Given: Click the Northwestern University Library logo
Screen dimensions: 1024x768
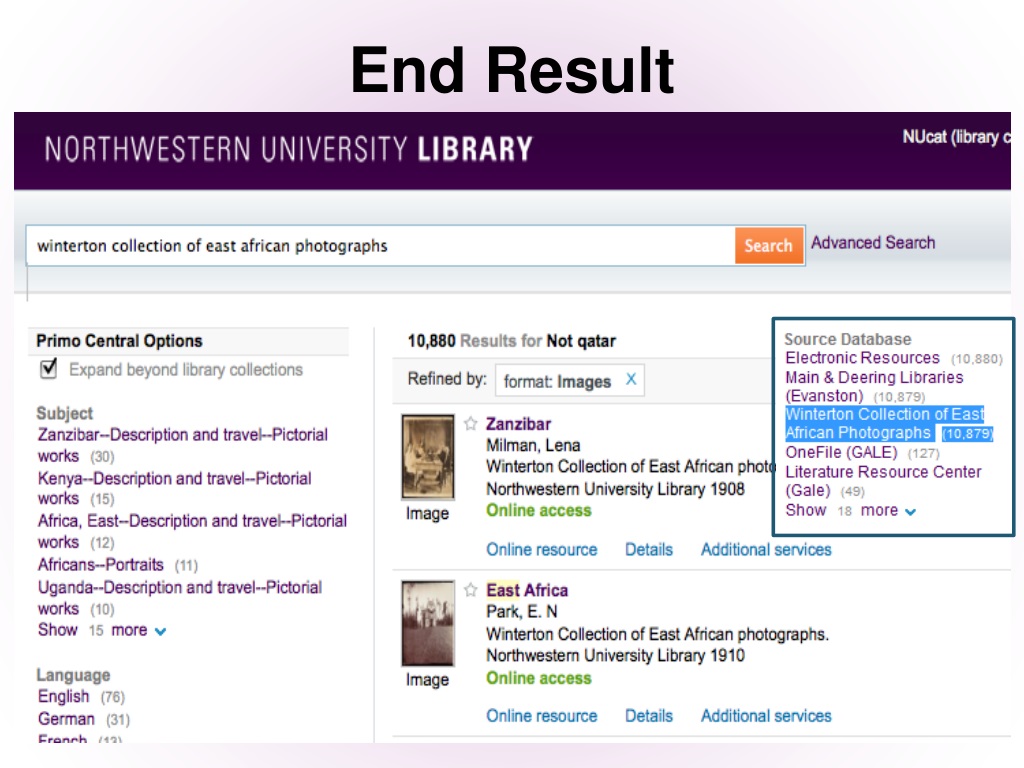Looking at the screenshot, I should pyautogui.click(x=289, y=149).
